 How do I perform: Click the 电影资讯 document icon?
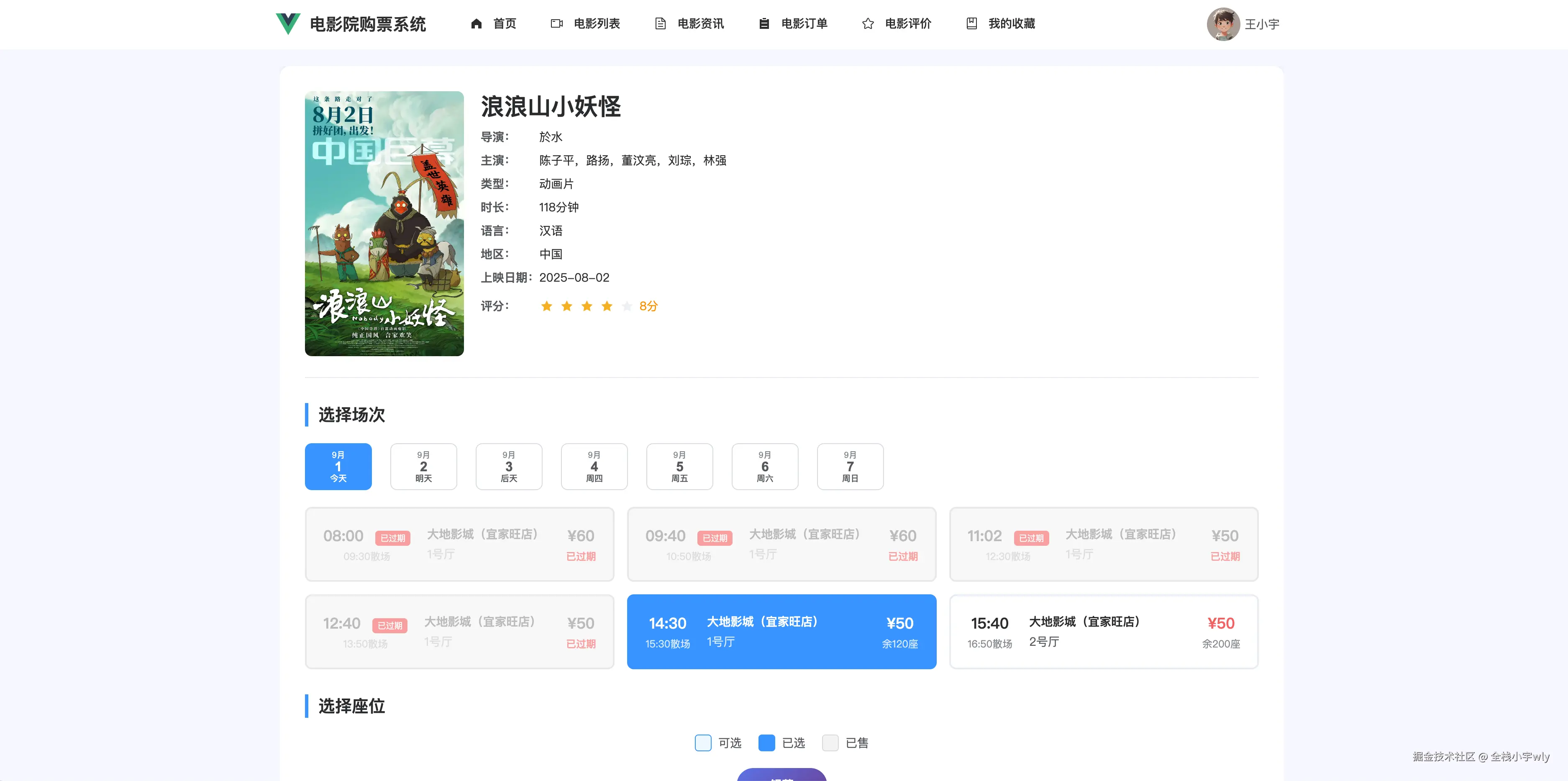click(x=660, y=24)
